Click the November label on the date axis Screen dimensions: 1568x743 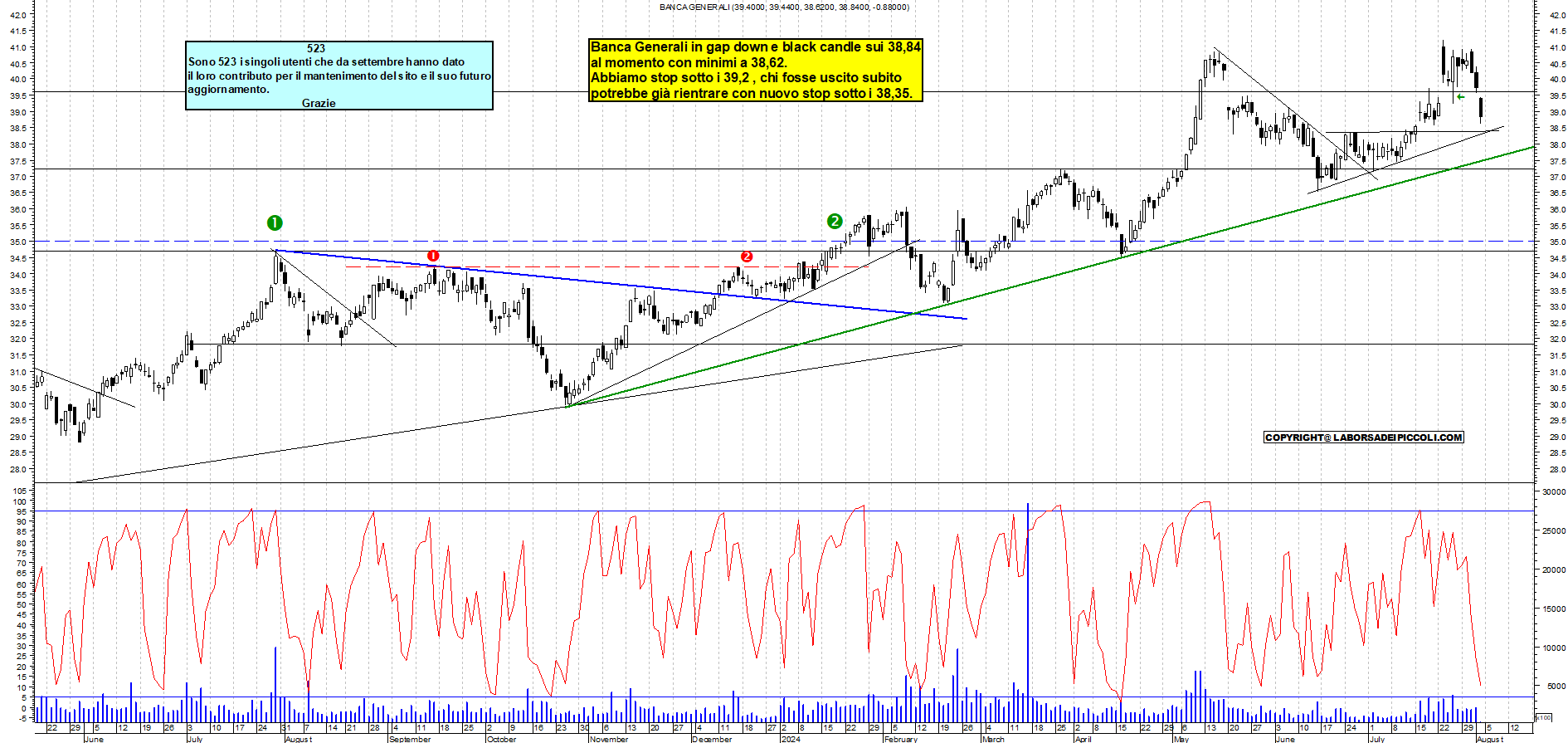(x=609, y=739)
